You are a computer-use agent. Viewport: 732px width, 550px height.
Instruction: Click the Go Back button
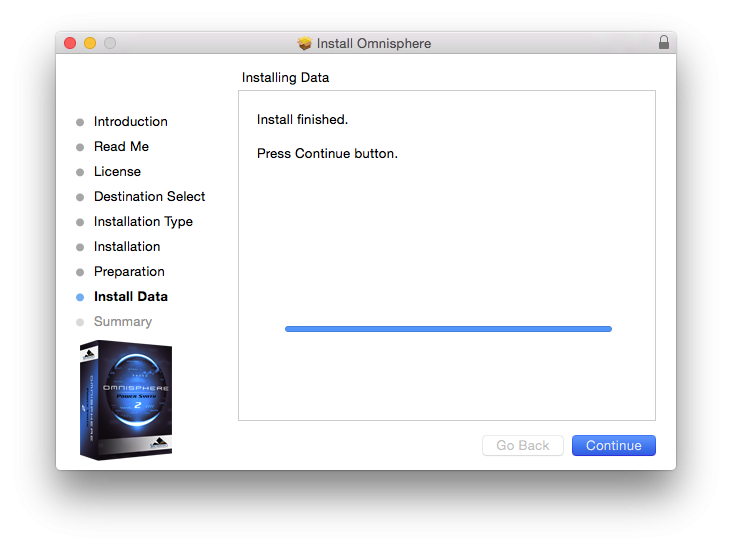(x=522, y=445)
